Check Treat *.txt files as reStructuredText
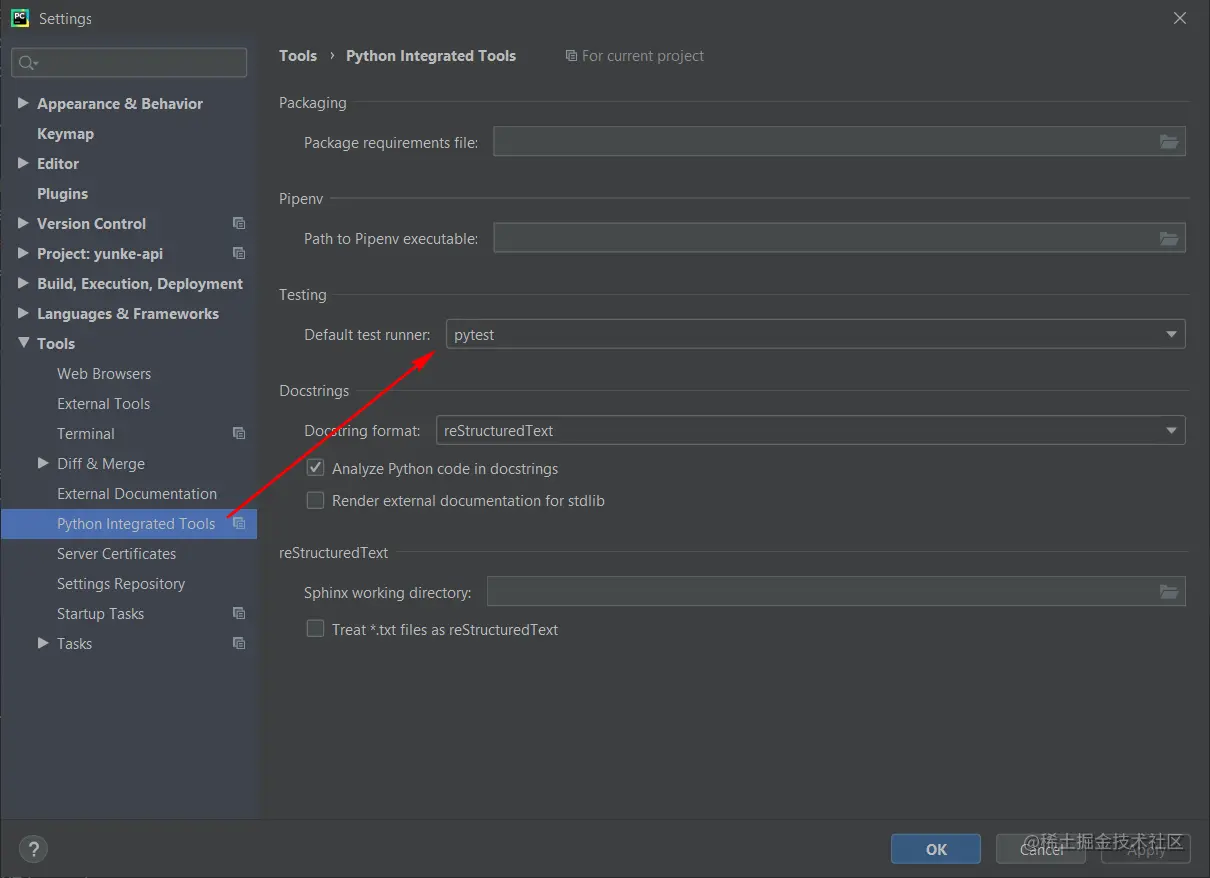The image size is (1210, 878). 315,629
